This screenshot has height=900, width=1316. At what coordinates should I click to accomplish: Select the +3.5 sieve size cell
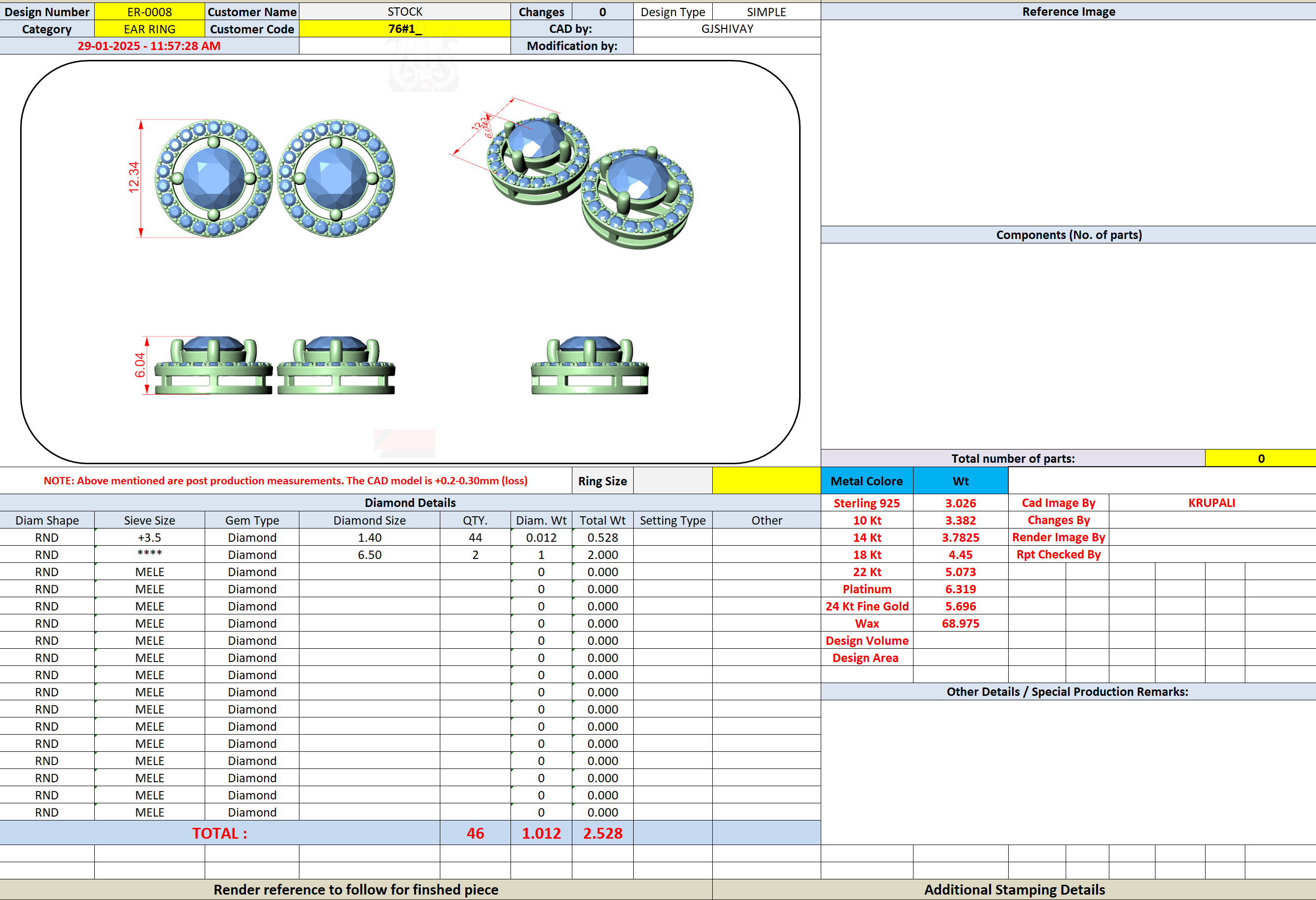150,537
